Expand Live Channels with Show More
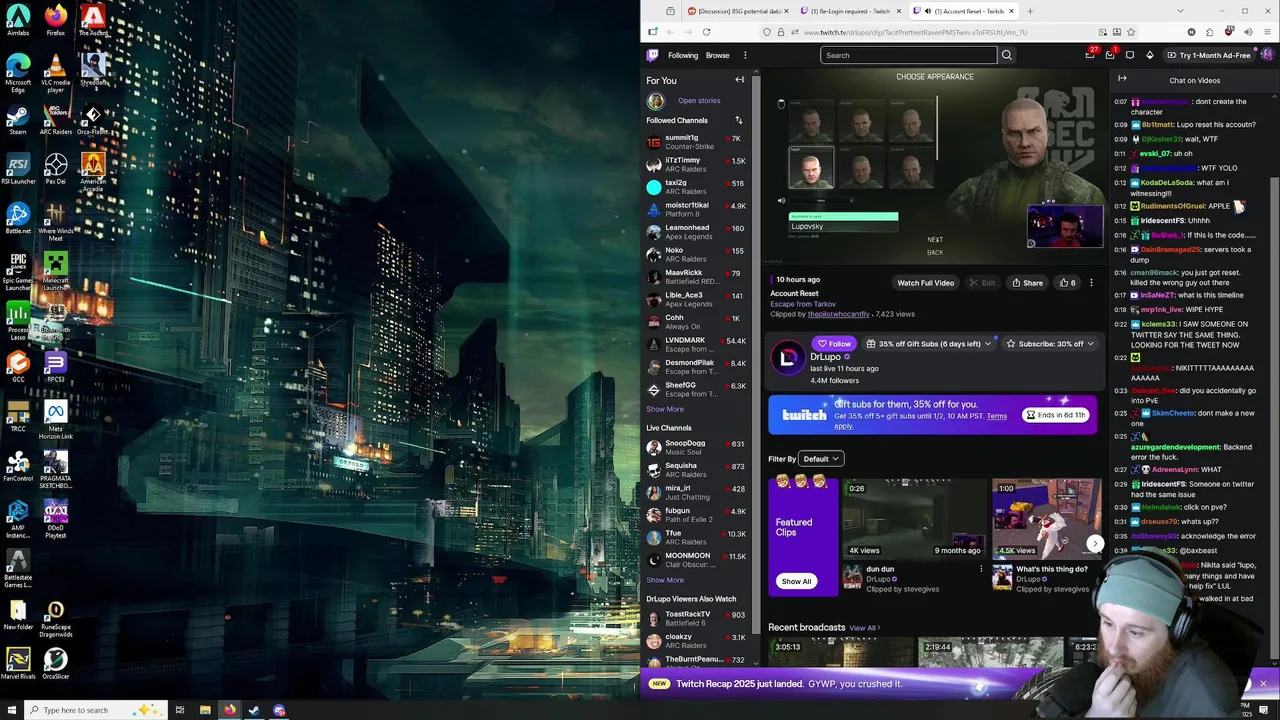The width and height of the screenshot is (1280, 720). point(665,580)
